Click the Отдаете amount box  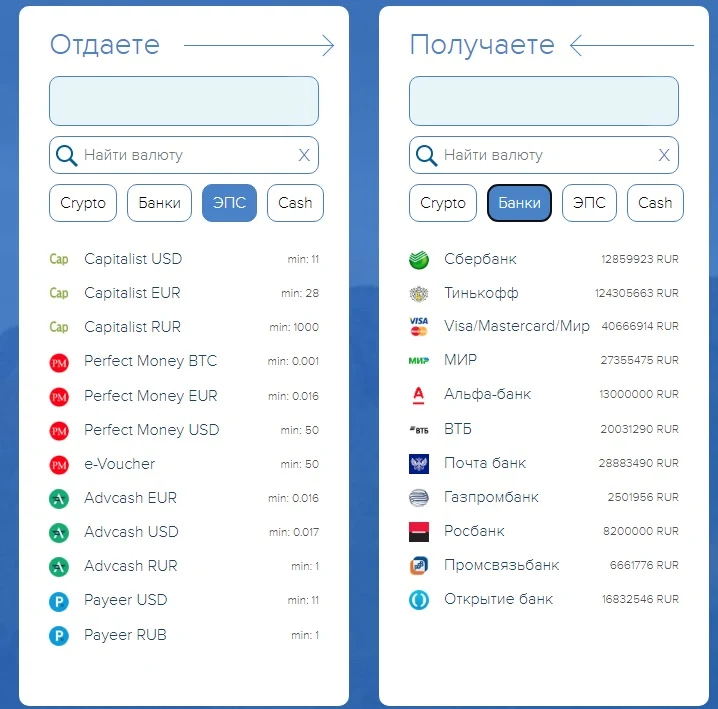(184, 101)
